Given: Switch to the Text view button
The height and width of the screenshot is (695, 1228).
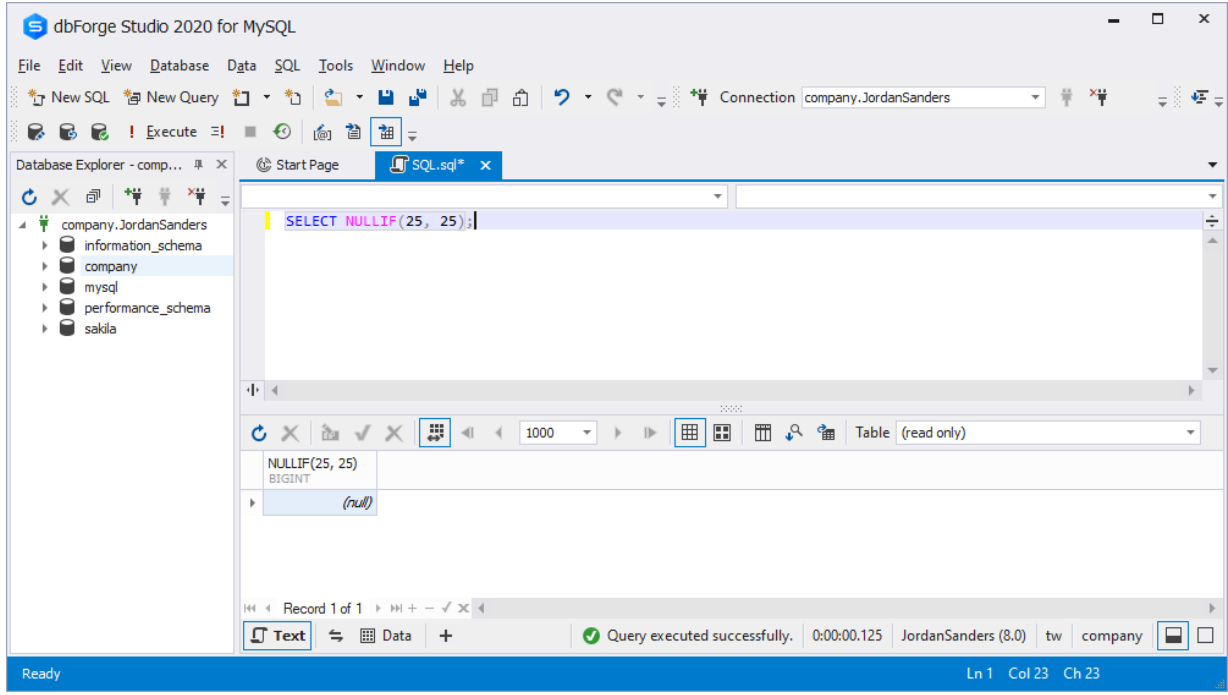Looking at the screenshot, I should [278, 635].
